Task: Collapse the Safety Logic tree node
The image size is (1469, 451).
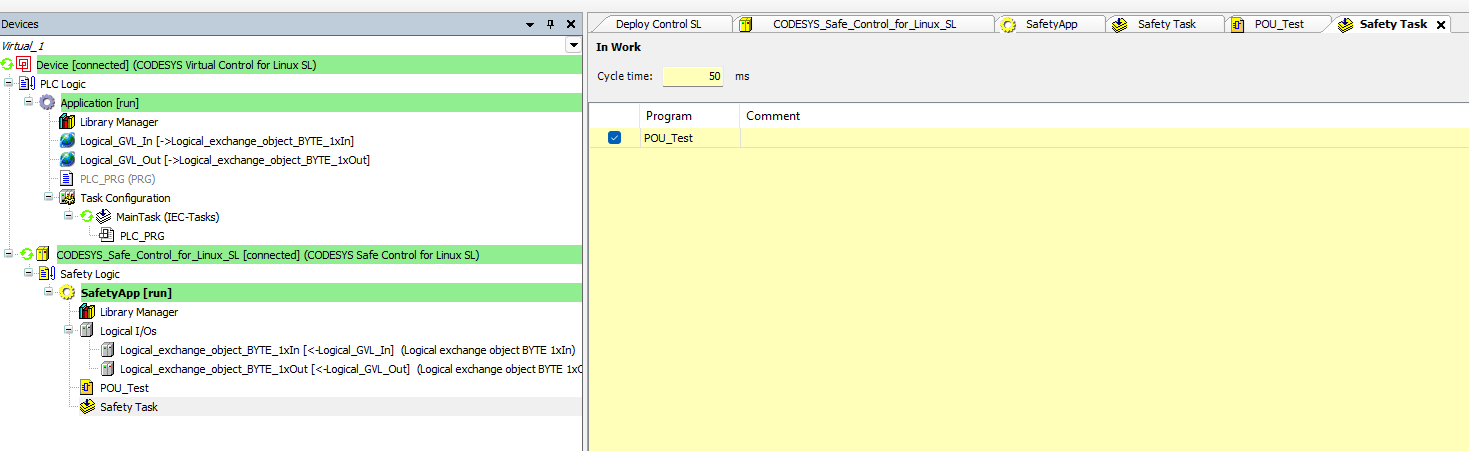Action: [29, 274]
